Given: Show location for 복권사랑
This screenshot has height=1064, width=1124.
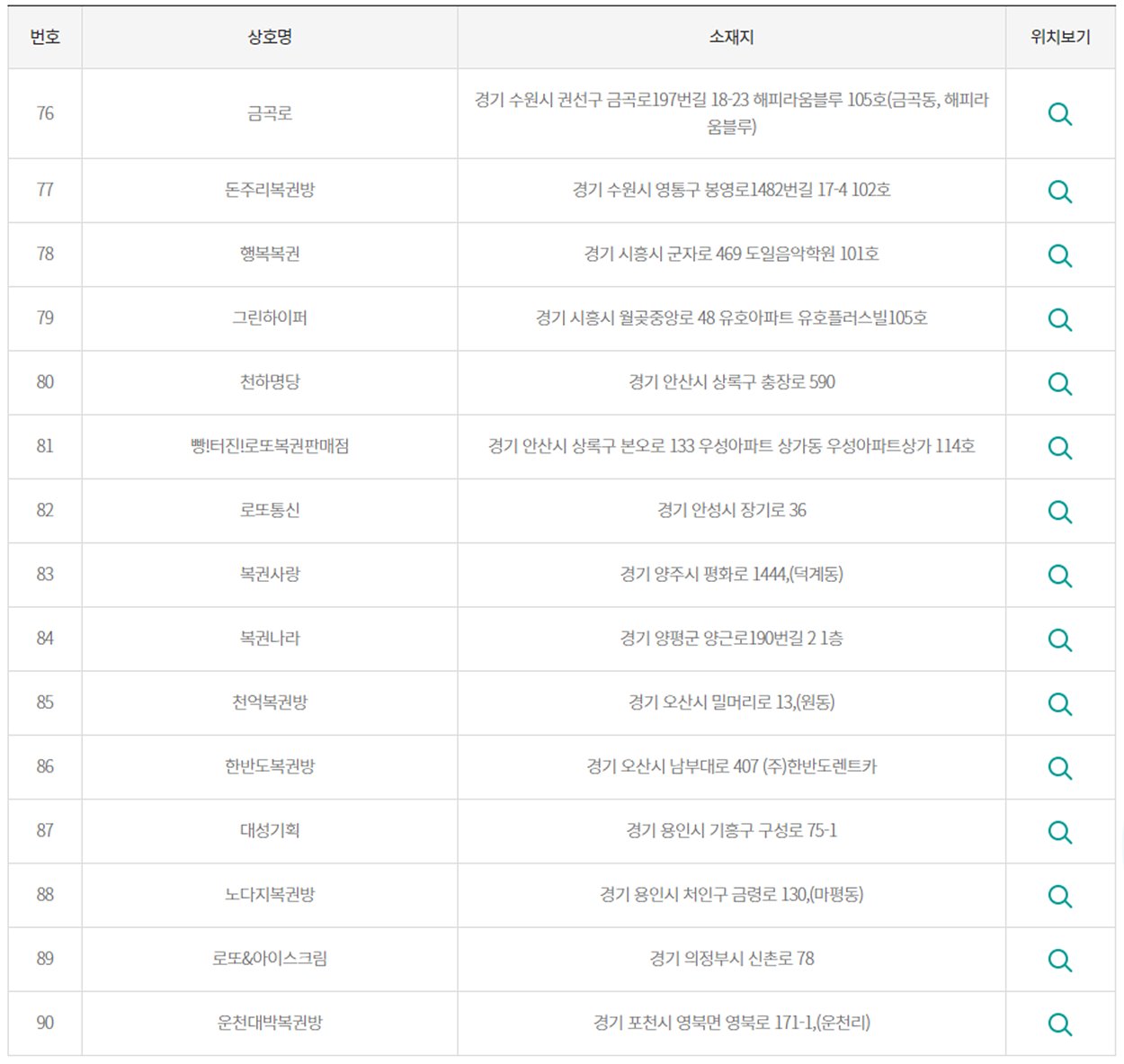Looking at the screenshot, I should [x=1060, y=576].
